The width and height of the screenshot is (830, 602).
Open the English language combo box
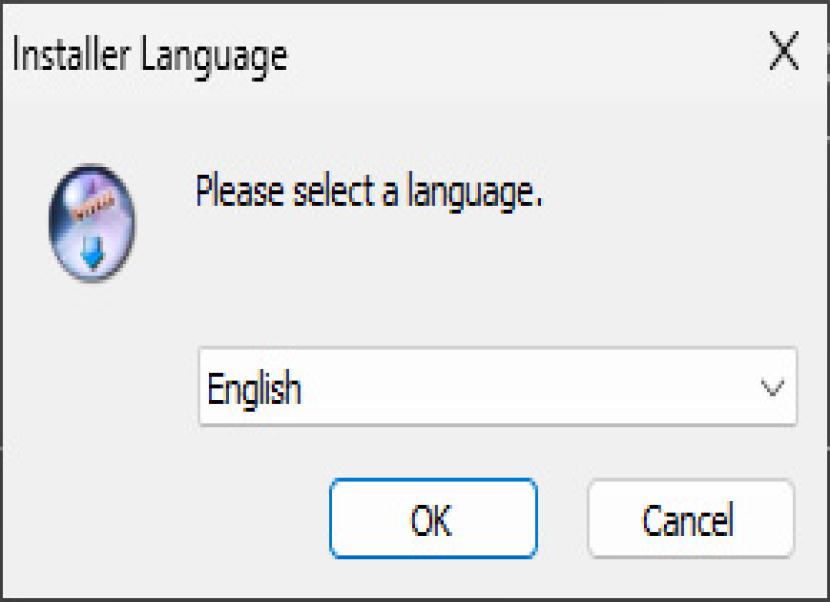point(497,388)
